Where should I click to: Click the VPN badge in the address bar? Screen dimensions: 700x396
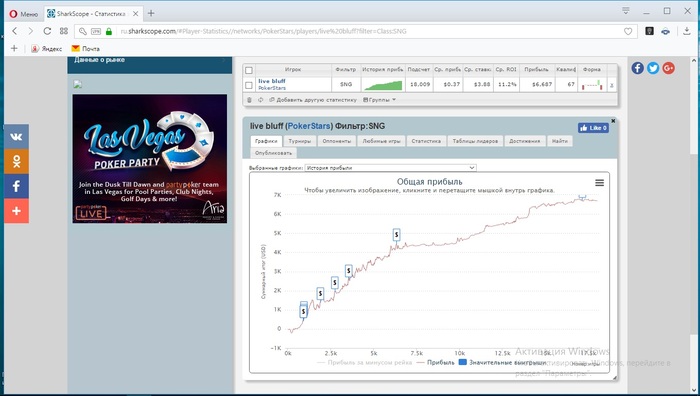pos(96,31)
